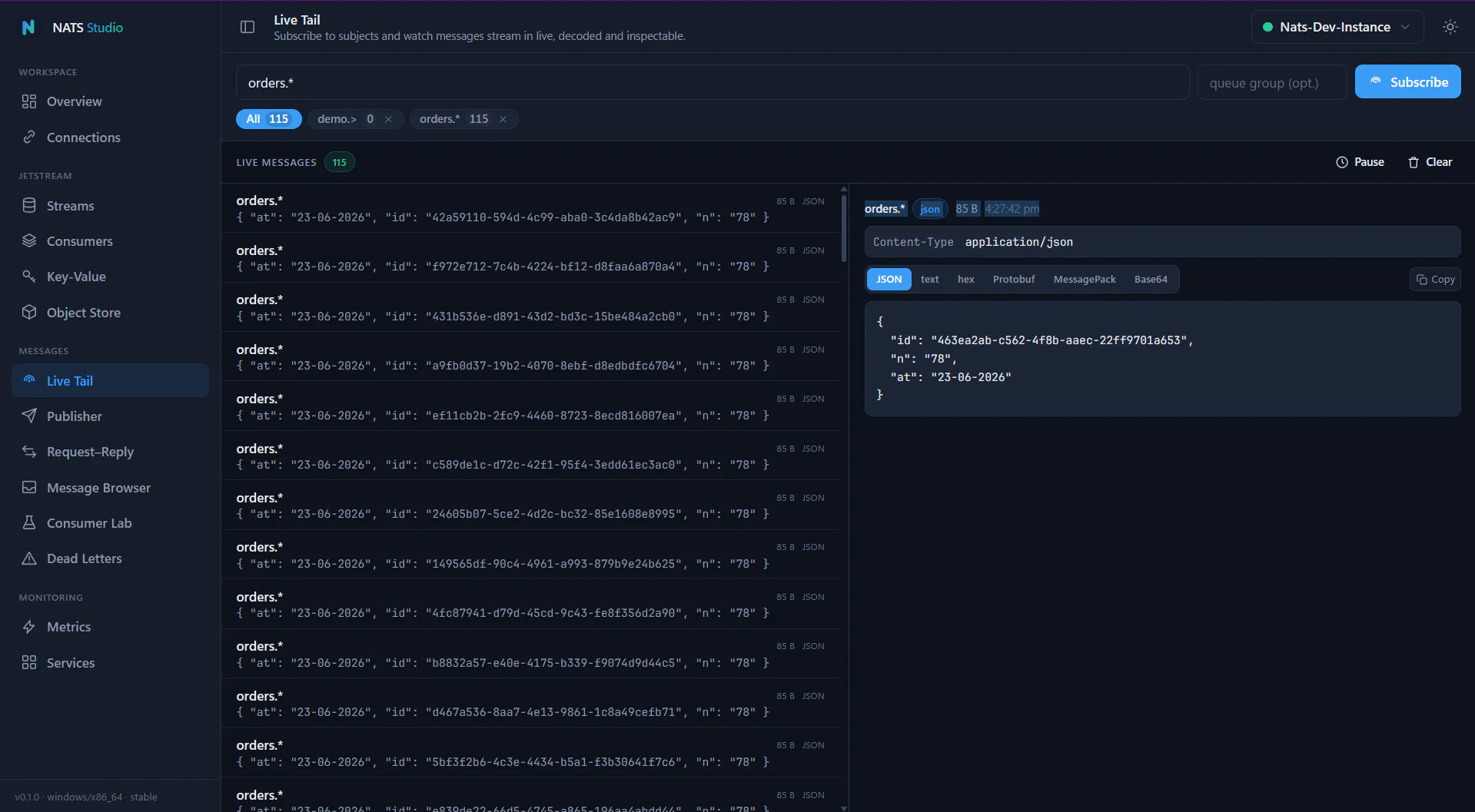Go to Consumers section
1475x812 pixels.
click(111, 241)
